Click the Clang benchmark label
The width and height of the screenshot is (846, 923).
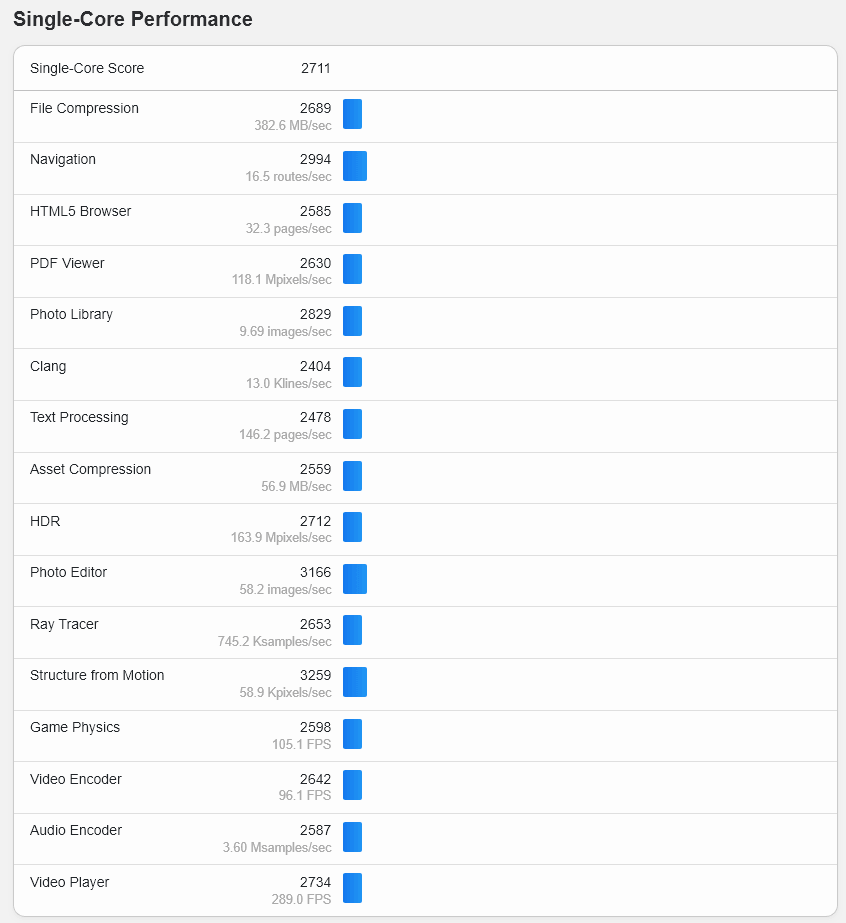pos(48,366)
